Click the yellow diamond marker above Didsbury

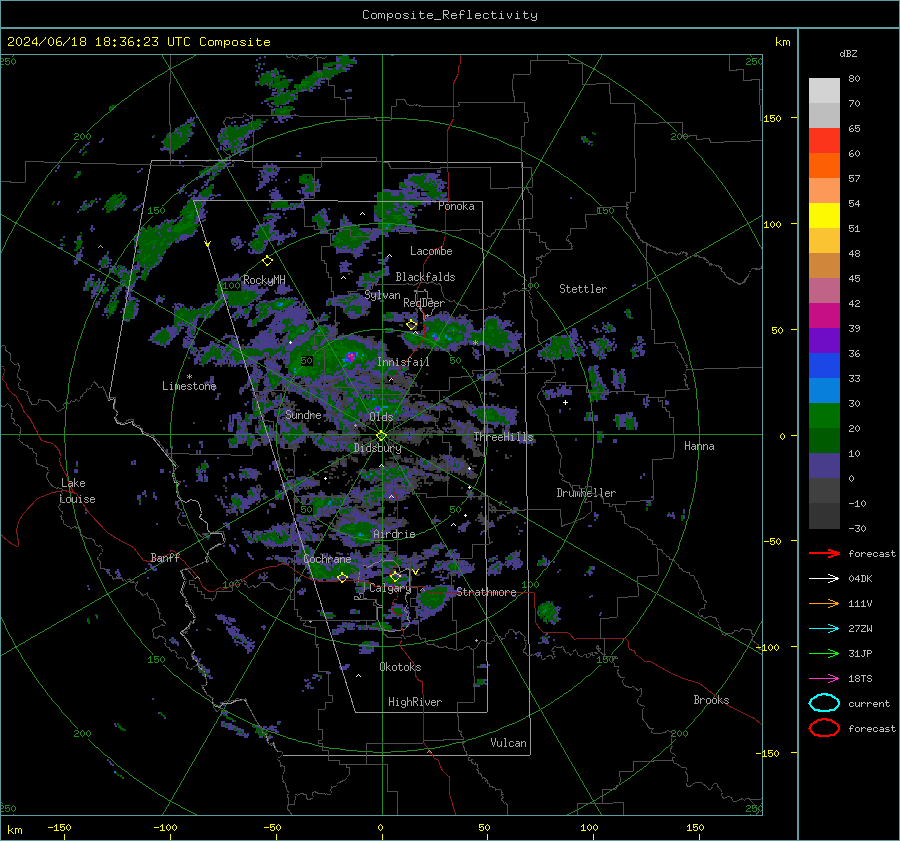pos(381,435)
